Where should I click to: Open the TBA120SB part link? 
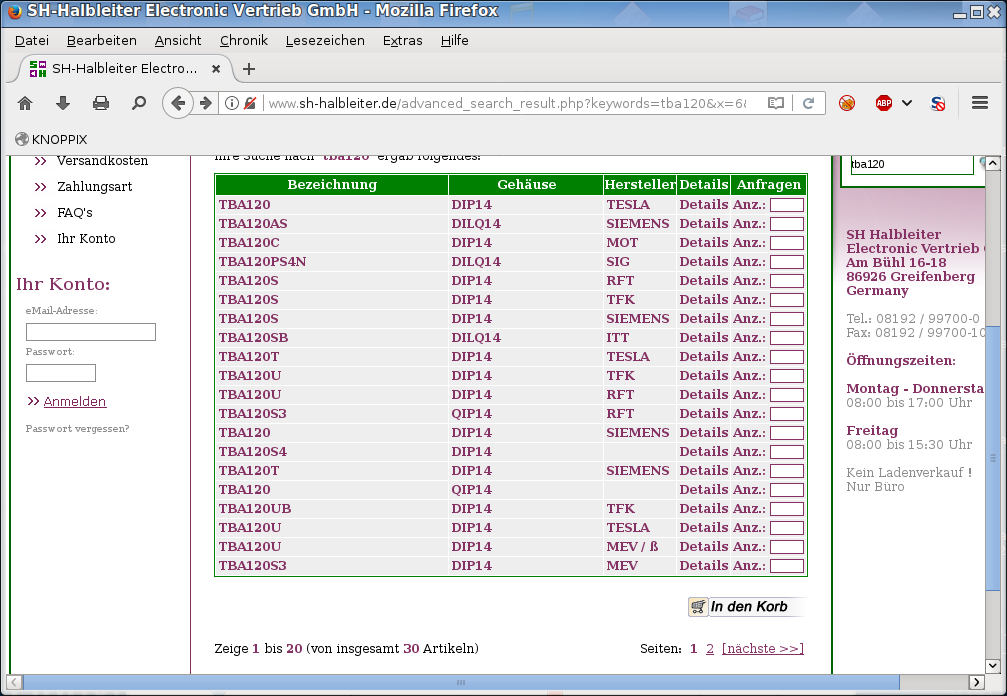coord(253,338)
